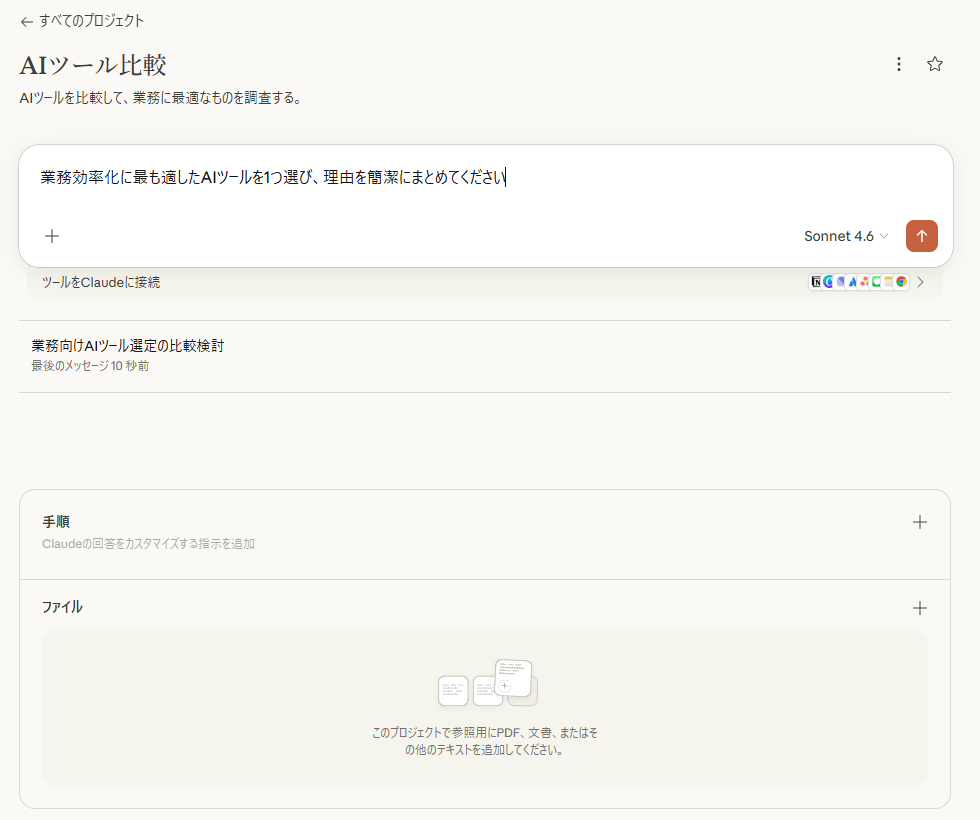
Task: Open the Sonnet 4.6 model dropdown
Action: (x=846, y=236)
